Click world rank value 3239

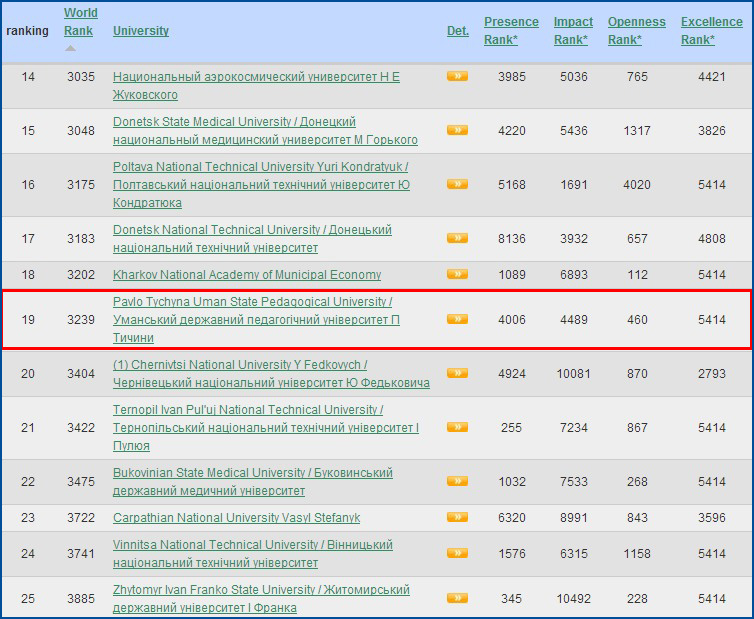[x=81, y=319]
